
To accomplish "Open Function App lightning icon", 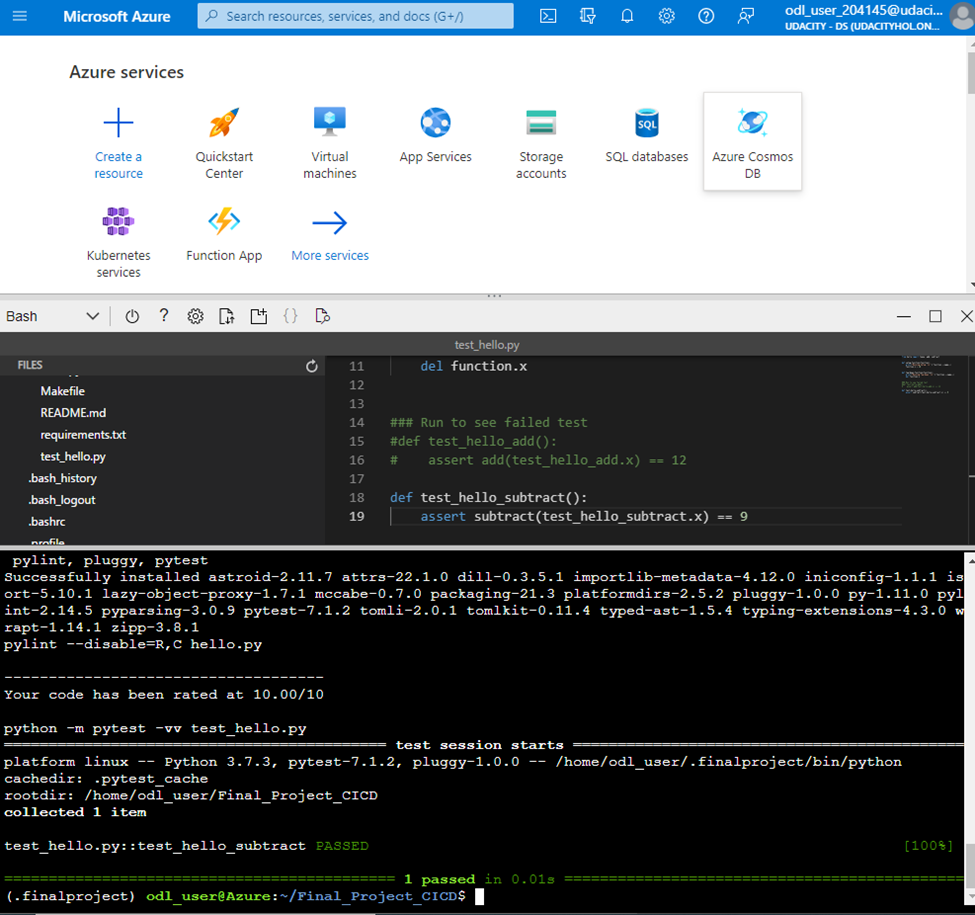I will point(224,221).
